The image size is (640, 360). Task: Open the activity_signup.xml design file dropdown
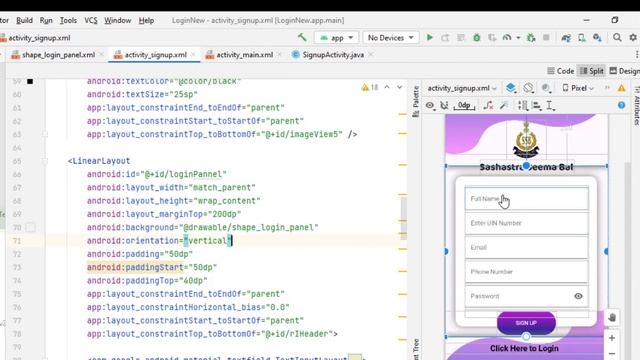coord(462,88)
